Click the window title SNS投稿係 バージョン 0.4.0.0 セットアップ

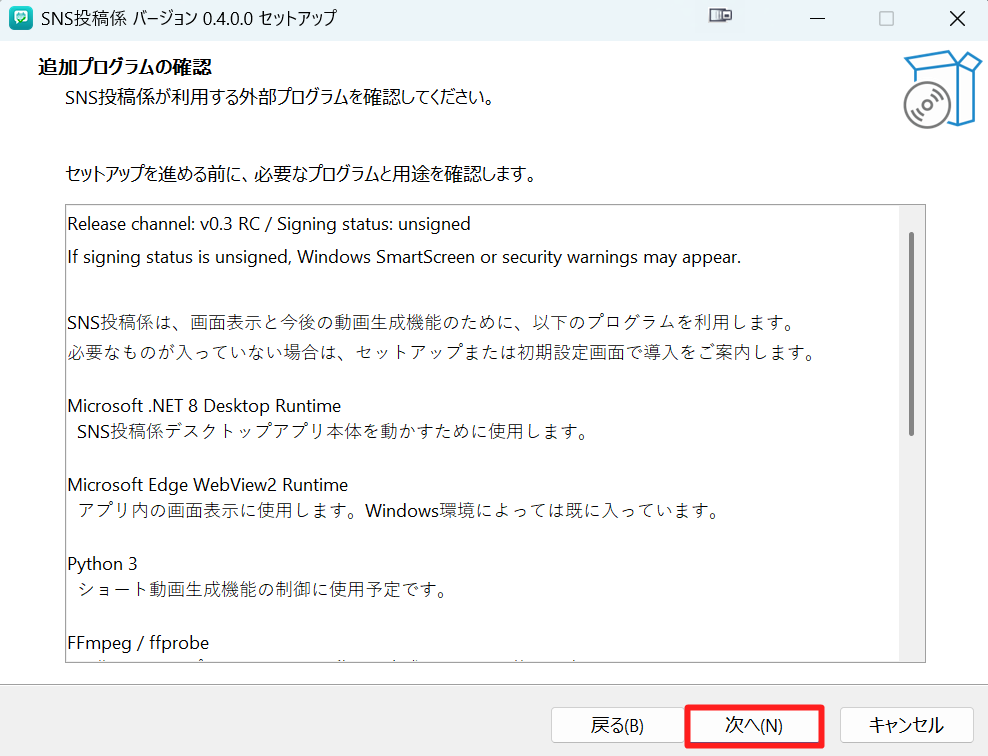click(x=189, y=18)
